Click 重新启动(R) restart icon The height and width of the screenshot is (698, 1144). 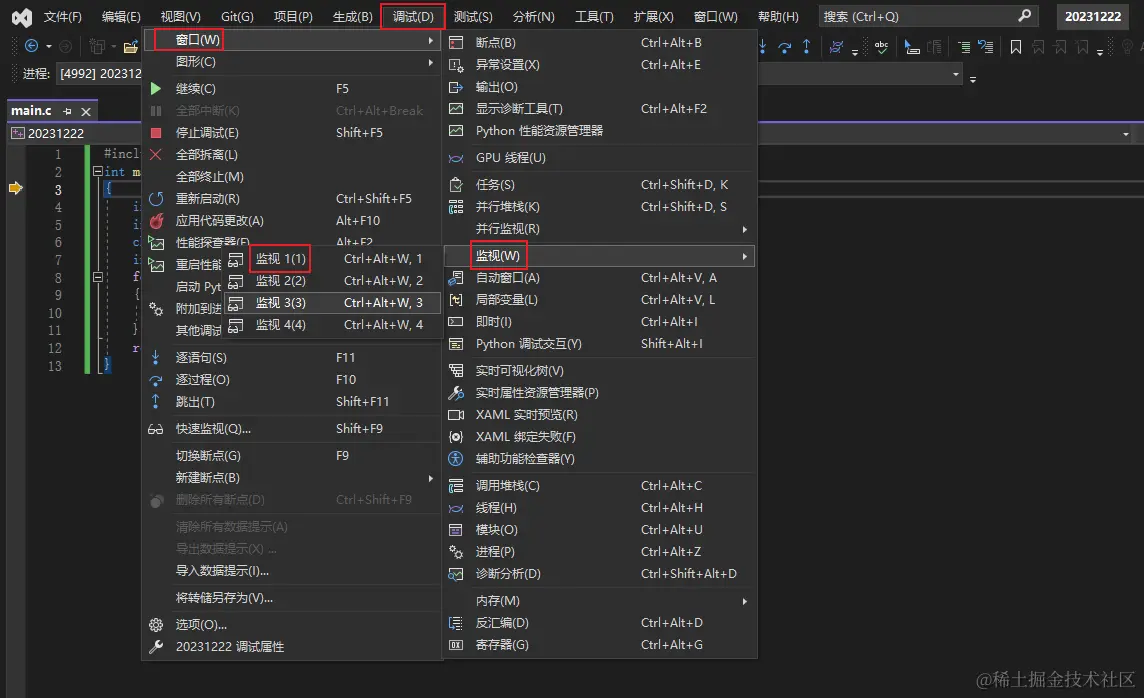point(155,198)
